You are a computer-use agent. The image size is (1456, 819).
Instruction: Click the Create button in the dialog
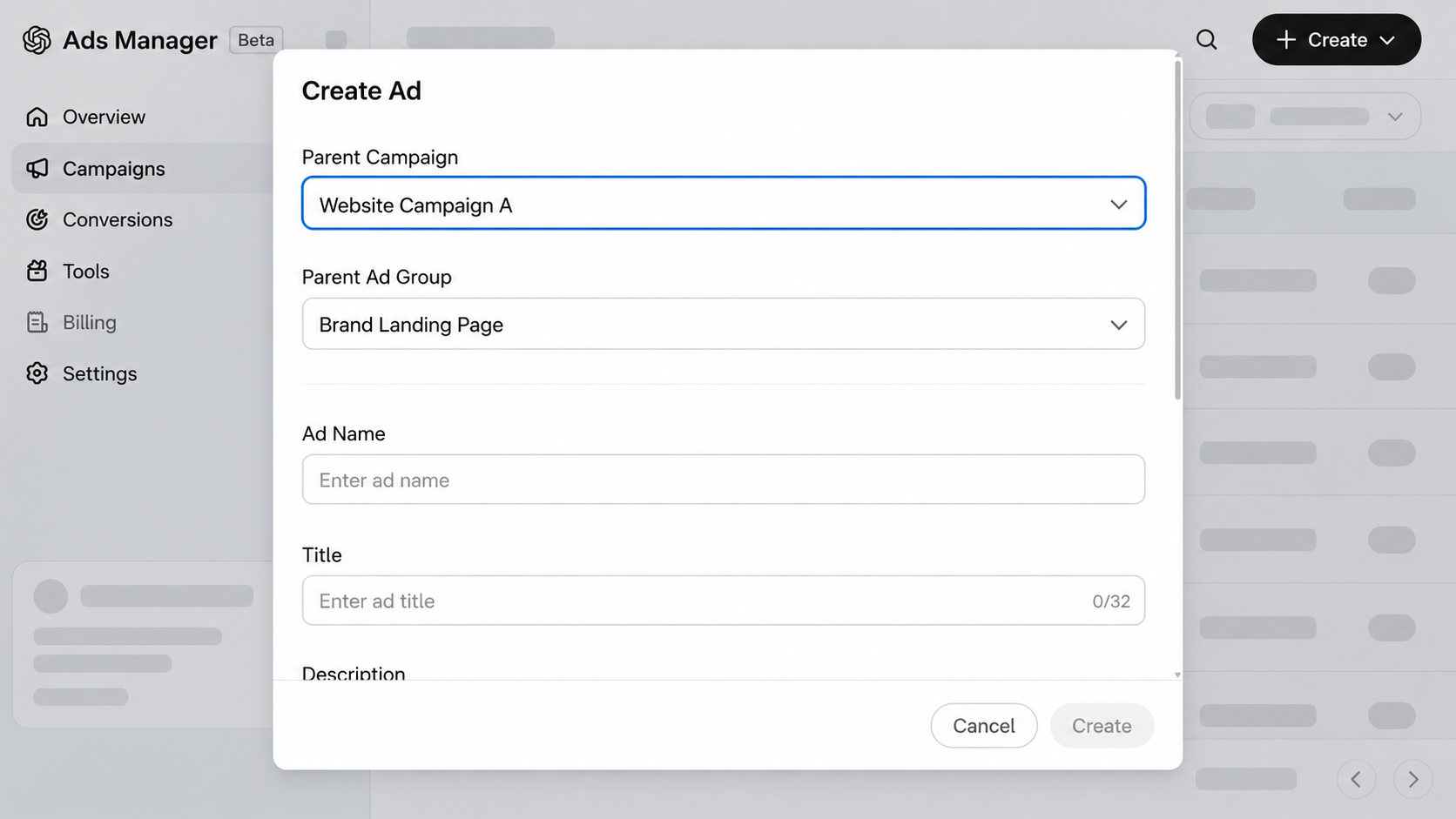click(1102, 726)
